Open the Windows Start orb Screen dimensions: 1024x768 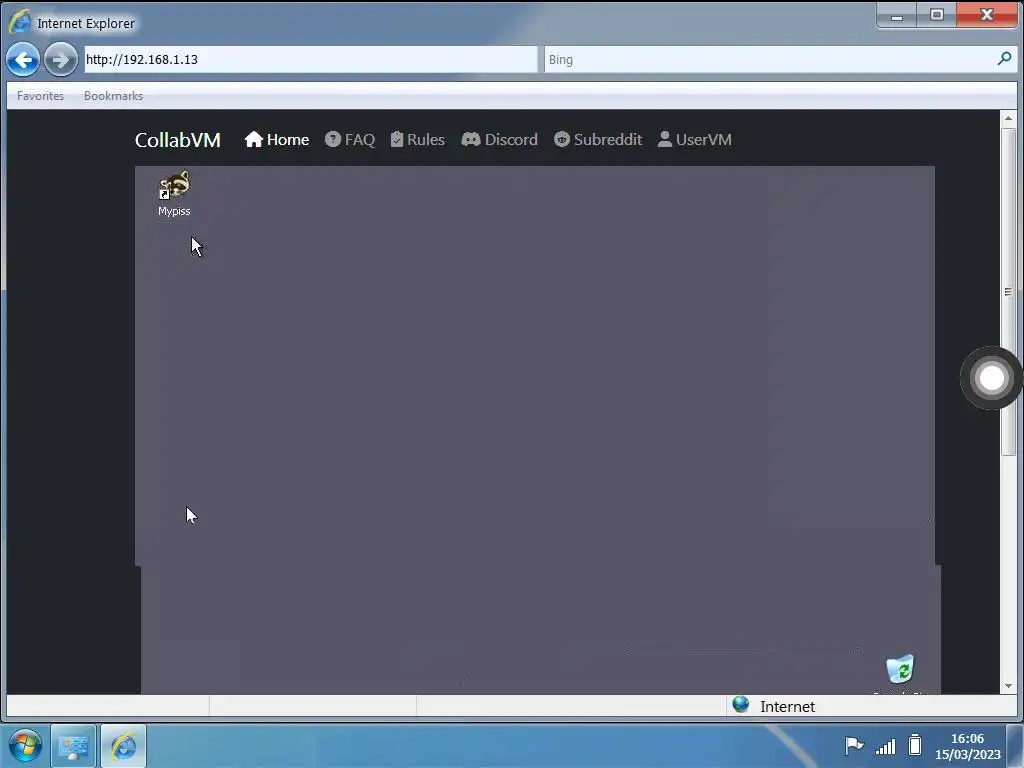pyautogui.click(x=25, y=745)
